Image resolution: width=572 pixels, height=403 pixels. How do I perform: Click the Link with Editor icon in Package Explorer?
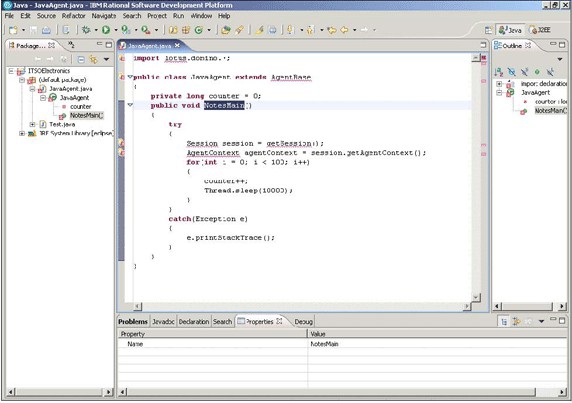[94, 59]
